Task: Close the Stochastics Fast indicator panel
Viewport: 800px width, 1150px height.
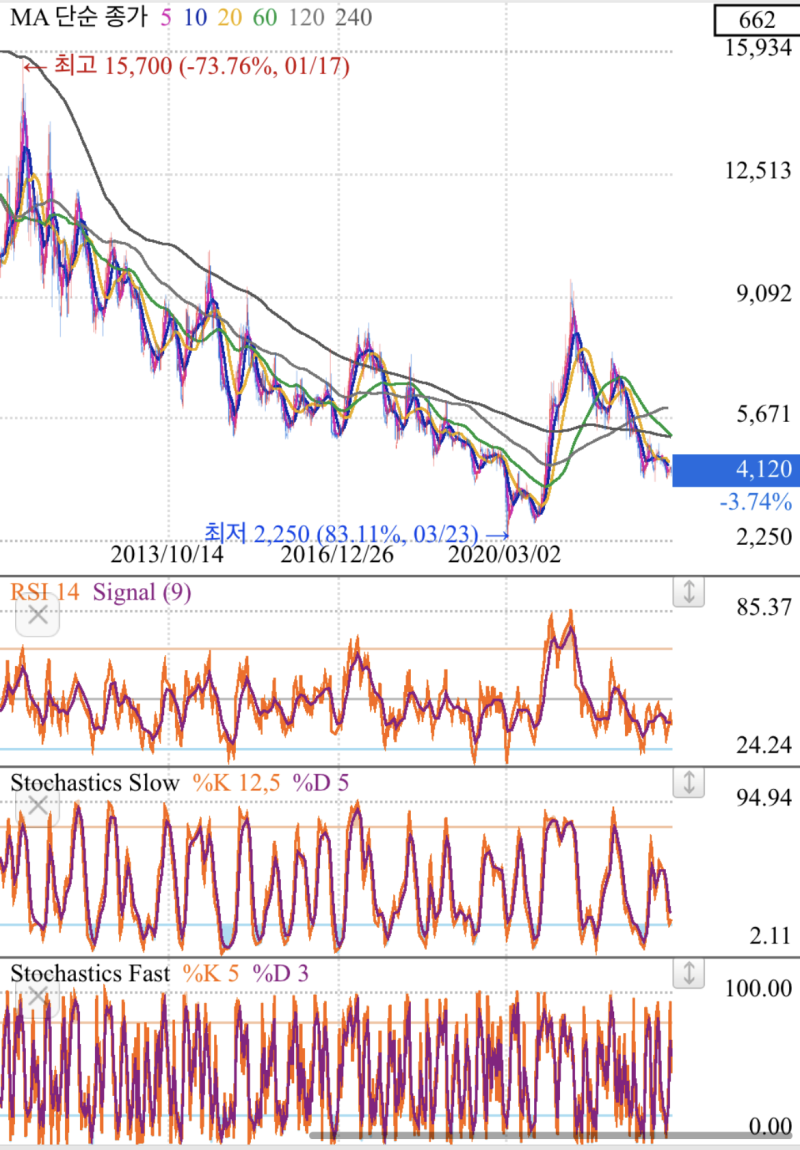Action: [37, 996]
